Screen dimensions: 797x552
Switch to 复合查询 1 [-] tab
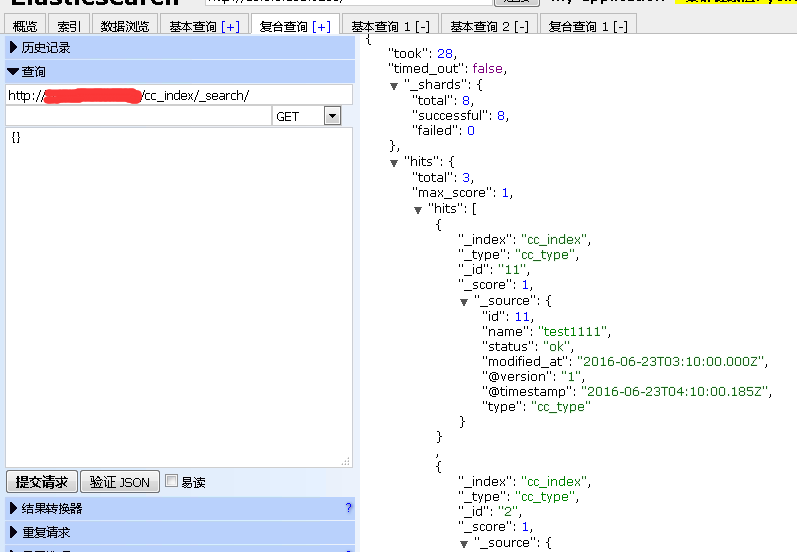pyautogui.click(x=588, y=25)
